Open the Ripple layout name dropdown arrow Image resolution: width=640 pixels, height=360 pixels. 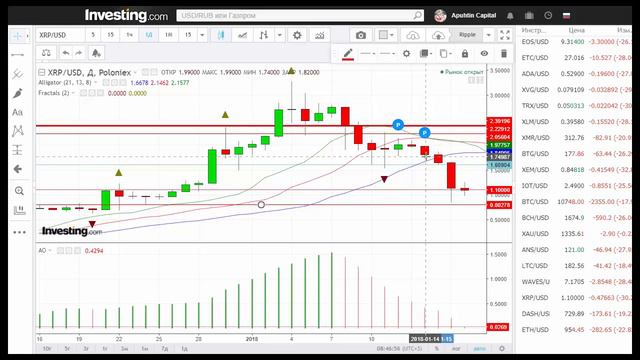point(489,35)
